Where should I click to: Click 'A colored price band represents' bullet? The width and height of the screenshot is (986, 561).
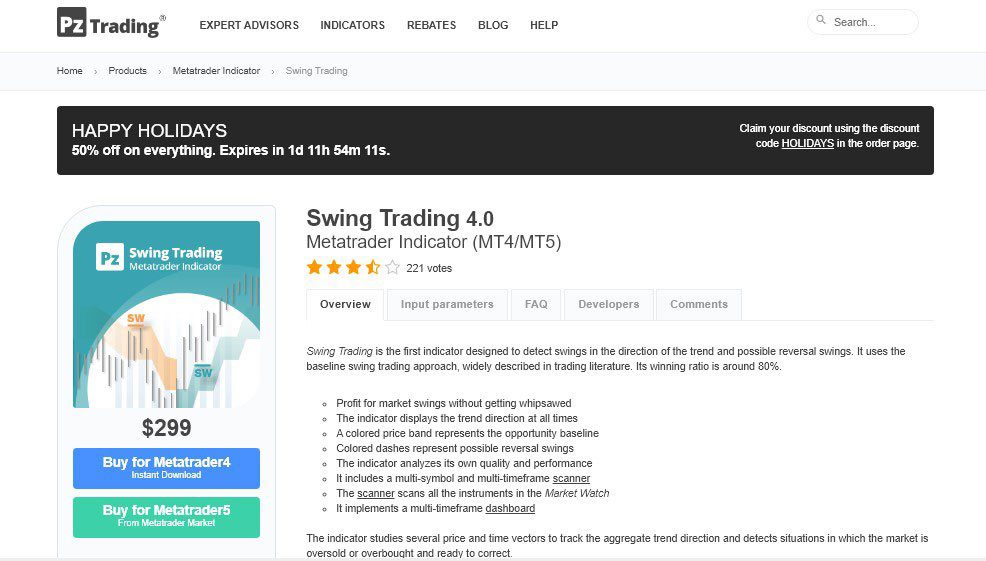coord(467,433)
